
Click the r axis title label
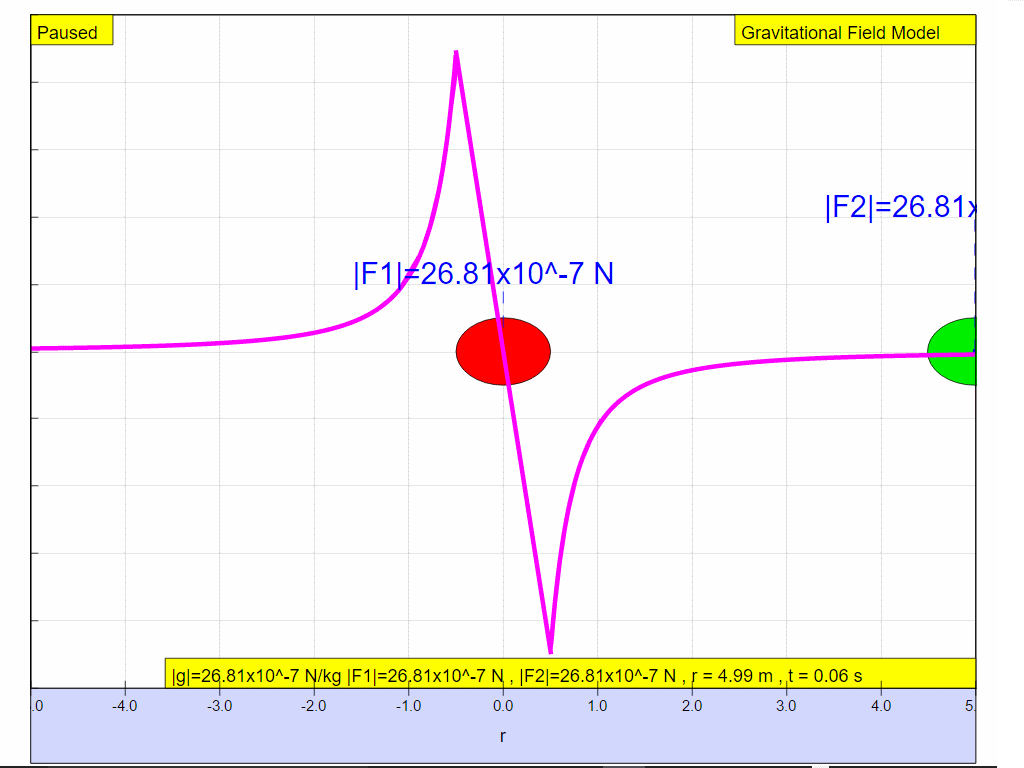503,736
